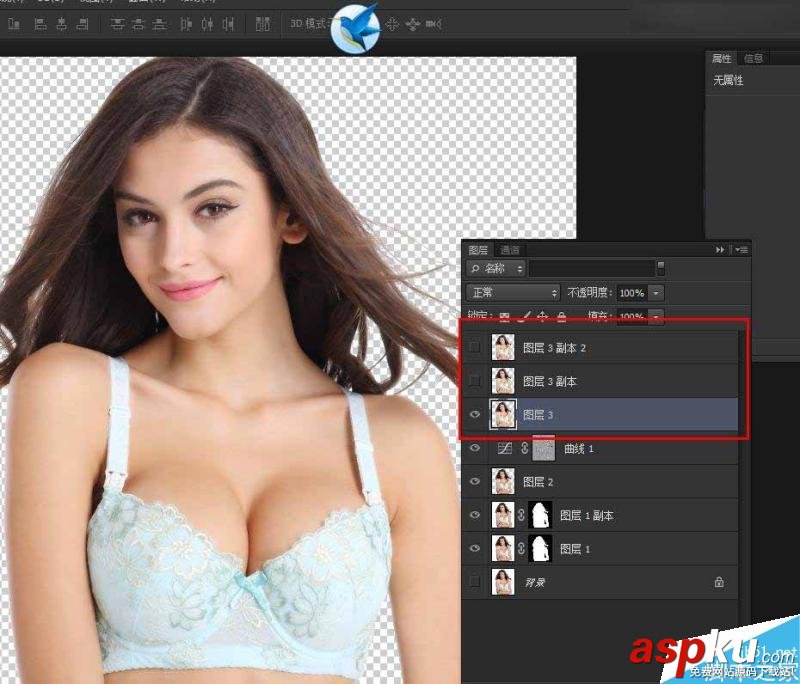
Task: Click the gray mask thumbnail of 曲线 1
Action: (543, 449)
